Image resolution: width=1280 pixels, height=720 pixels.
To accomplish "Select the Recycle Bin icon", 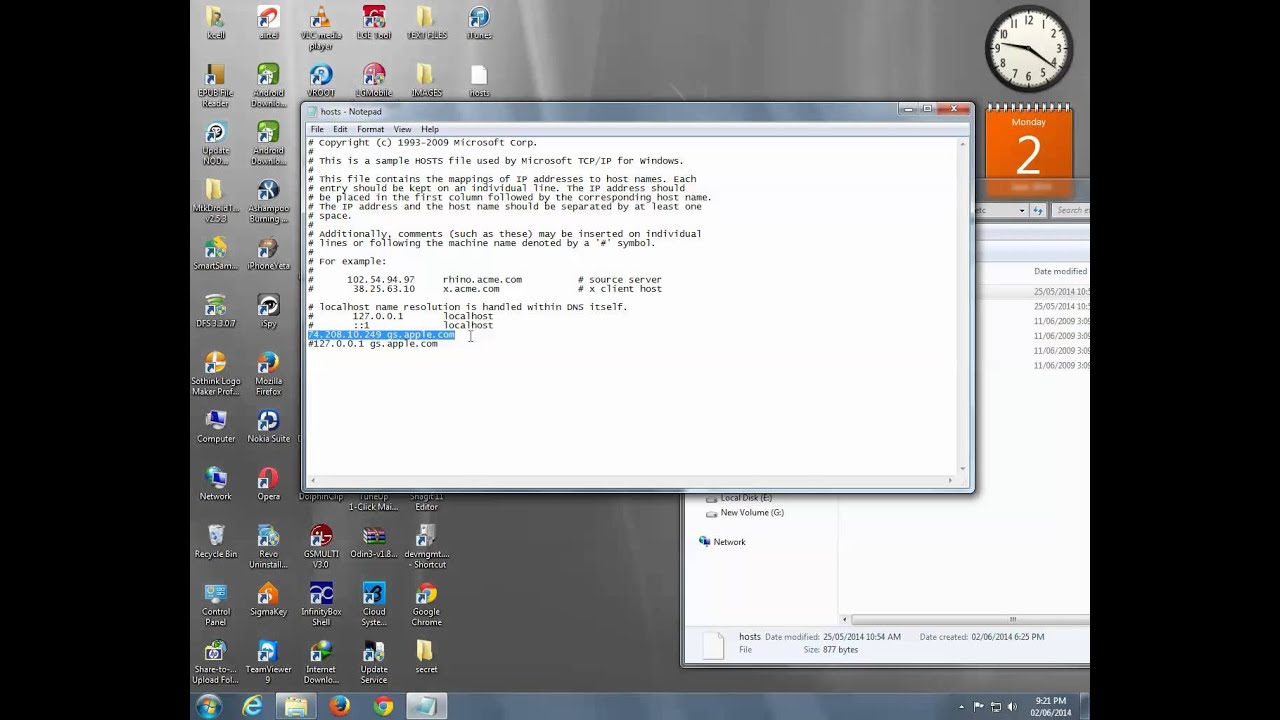I will tap(215, 542).
